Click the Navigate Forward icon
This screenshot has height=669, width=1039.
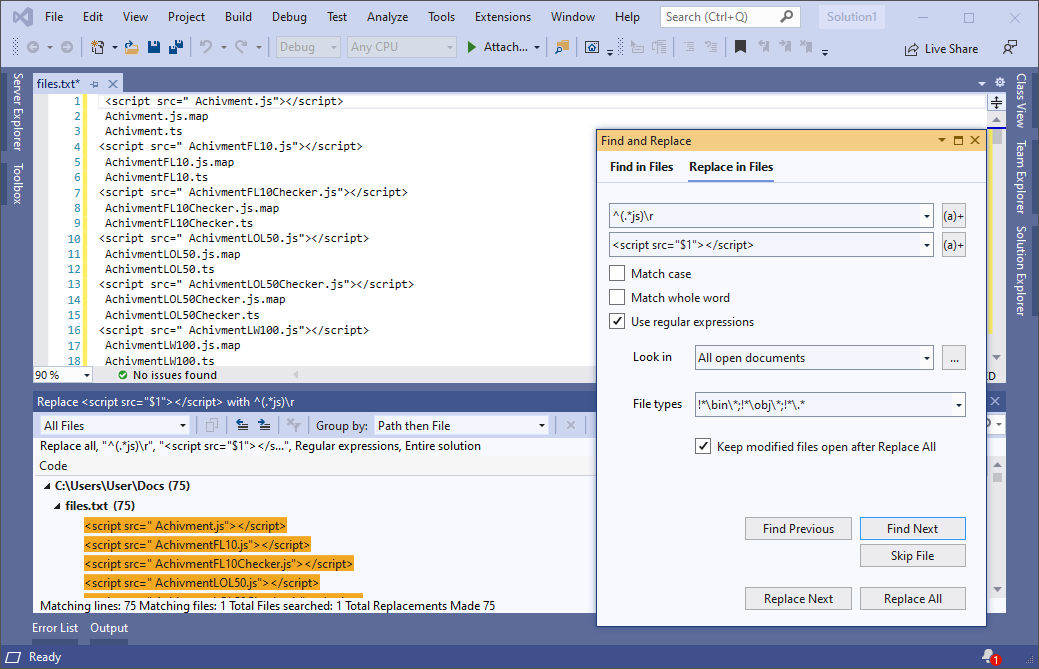click(67, 47)
